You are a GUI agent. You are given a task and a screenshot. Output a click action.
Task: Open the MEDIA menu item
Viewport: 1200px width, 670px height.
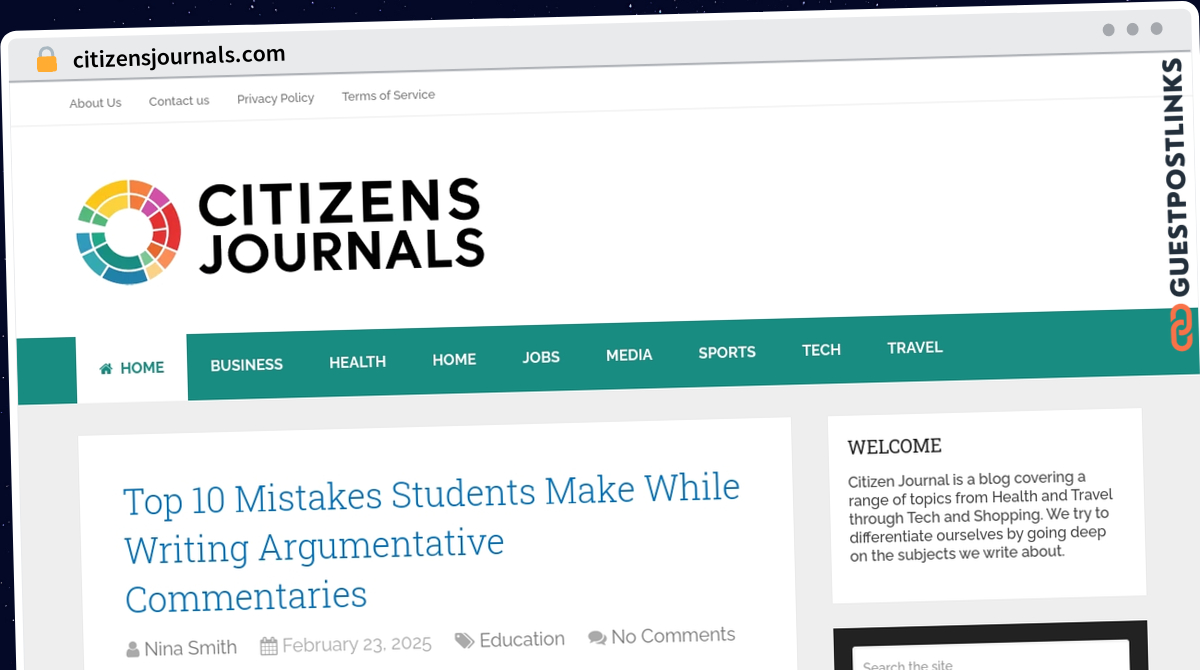(629, 354)
